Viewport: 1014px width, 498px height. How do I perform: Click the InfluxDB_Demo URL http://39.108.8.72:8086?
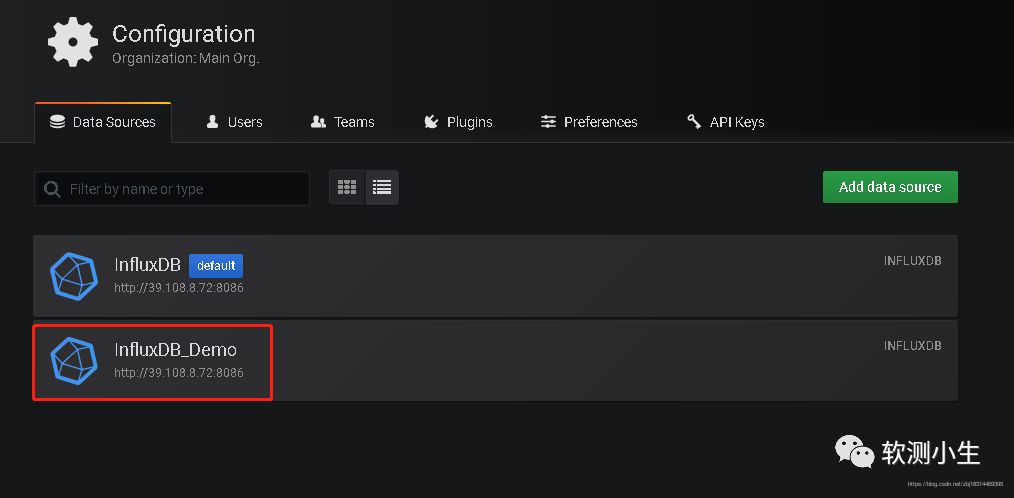[x=179, y=373]
